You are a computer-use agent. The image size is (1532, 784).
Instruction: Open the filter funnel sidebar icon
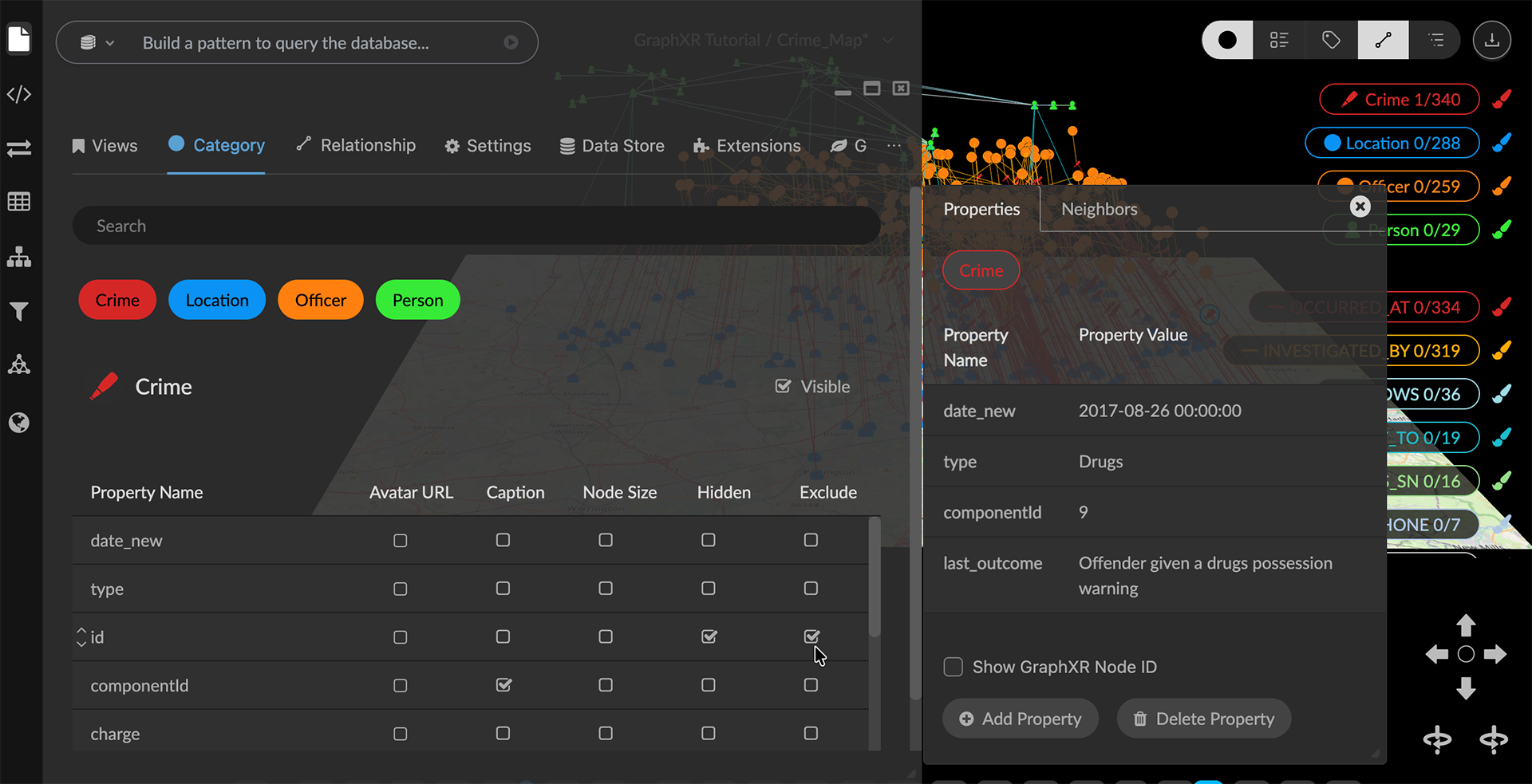pyautogui.click(x=19, y=311)
